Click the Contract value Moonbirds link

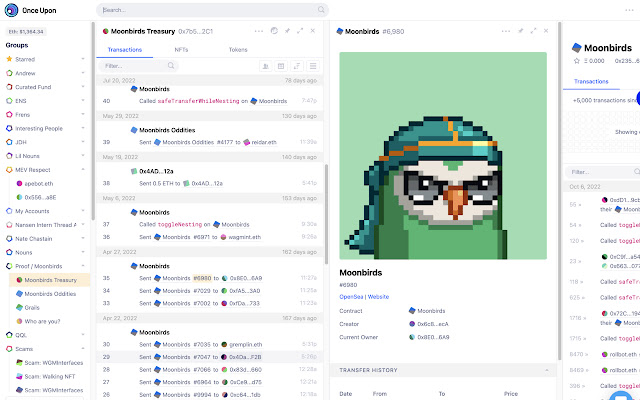(427, 311)
